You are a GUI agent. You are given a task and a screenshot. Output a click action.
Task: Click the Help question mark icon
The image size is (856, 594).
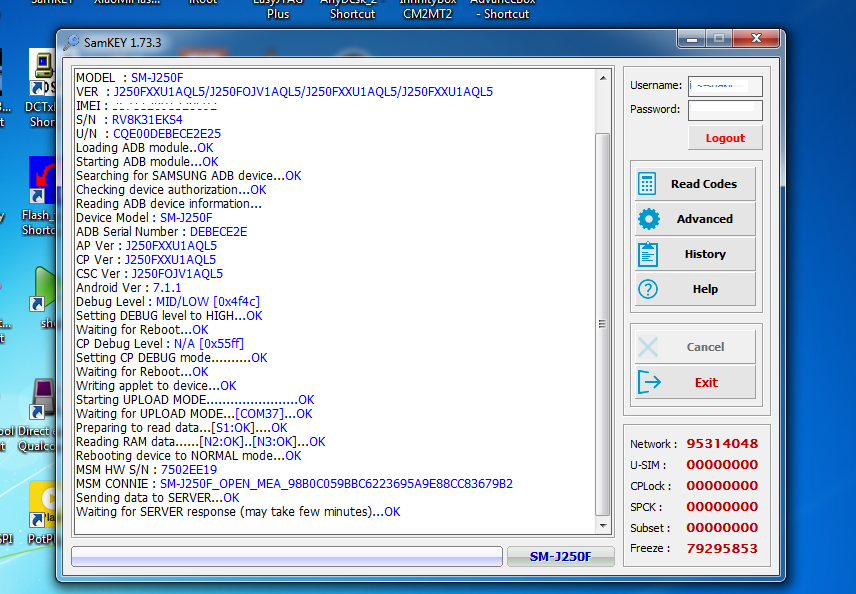[x=648, y=289]
